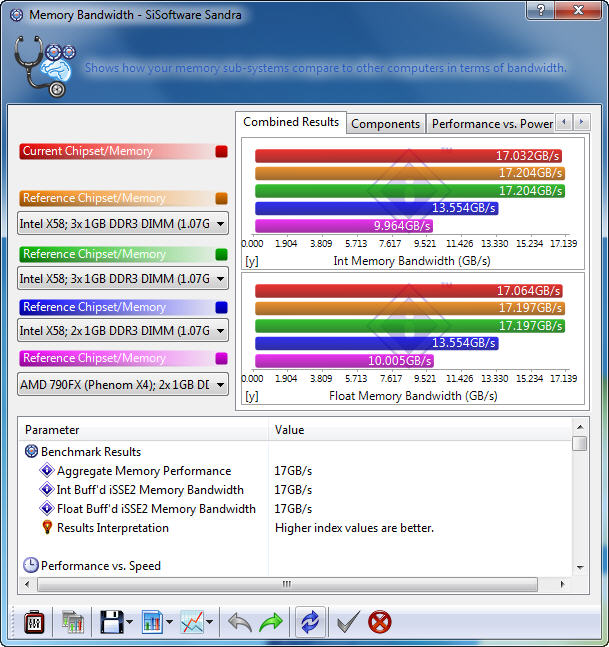Close the Memory Bandwidth window
The width and height of the screenshot is (609, 647).
pos(578,10)
